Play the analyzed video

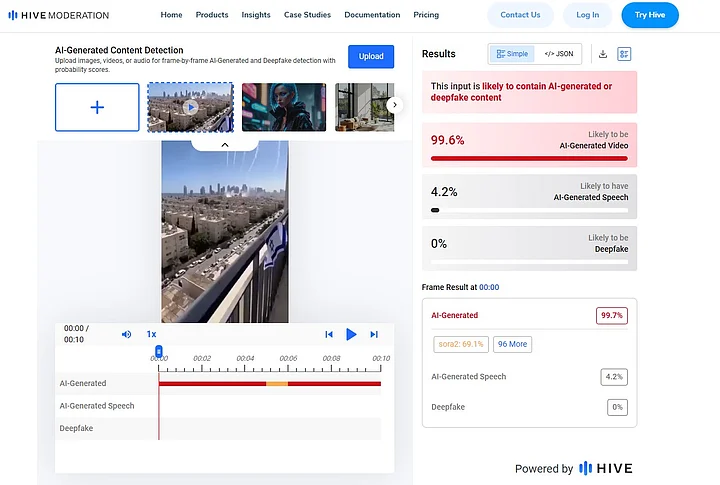(x=351, y=334)
